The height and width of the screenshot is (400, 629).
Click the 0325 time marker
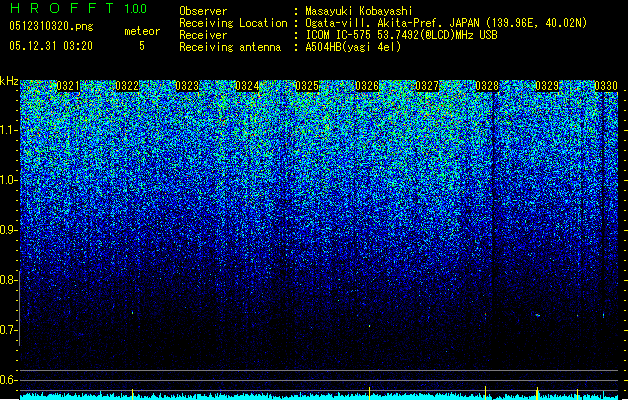pos(307,86)
